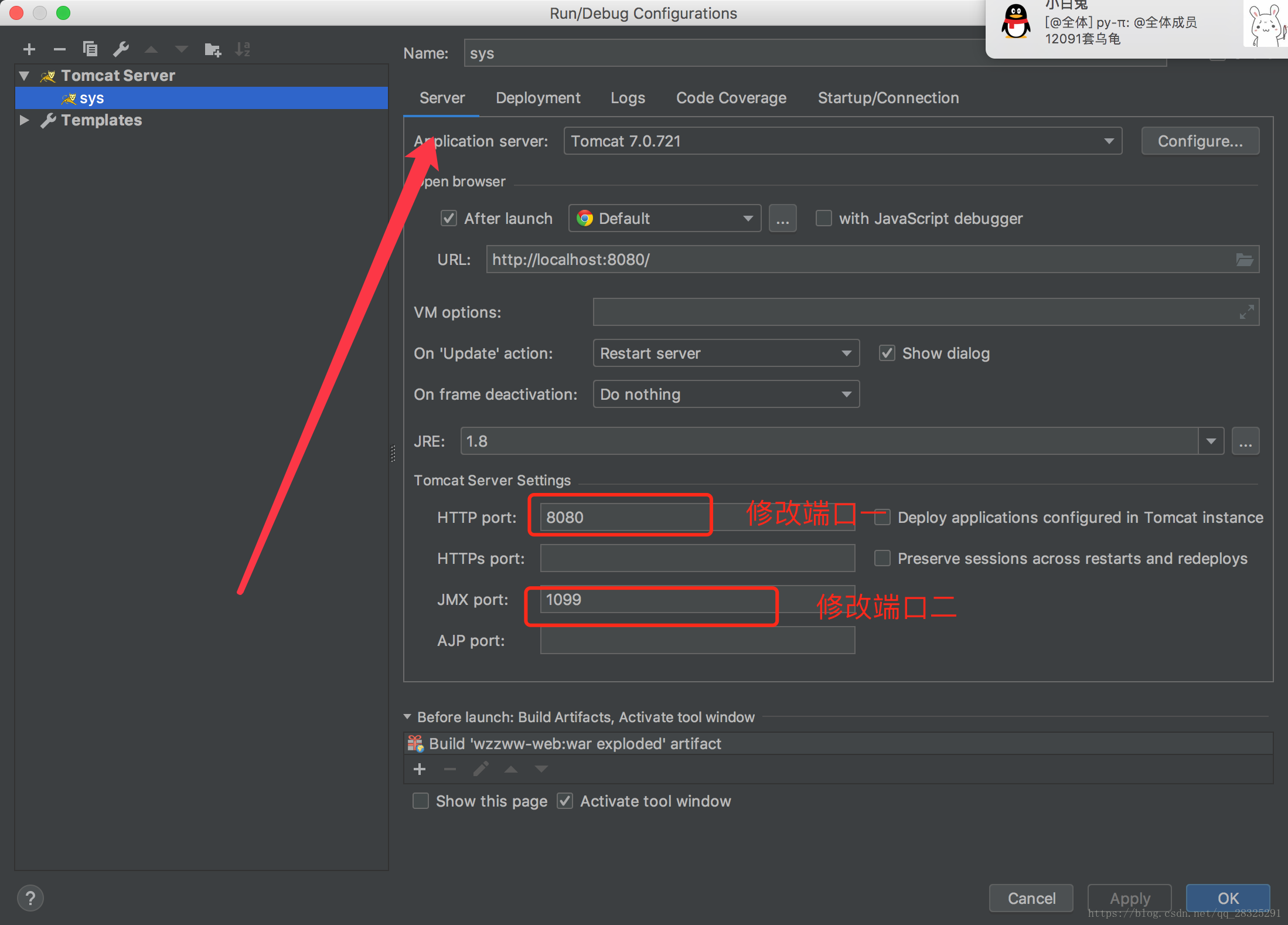This screenshot has height=925, width=1288.
Task: Enable Deploy applications configured in Tomcat instance
Action: [882, 518]
